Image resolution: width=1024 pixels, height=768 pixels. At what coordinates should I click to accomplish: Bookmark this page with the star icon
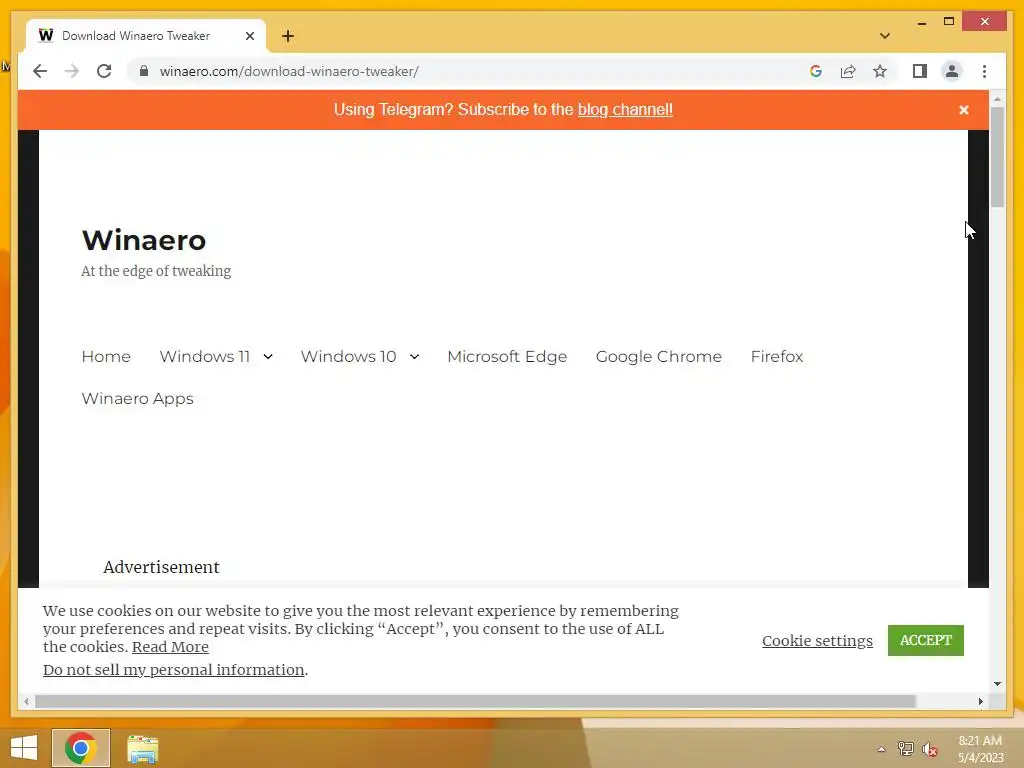point(880,71)
